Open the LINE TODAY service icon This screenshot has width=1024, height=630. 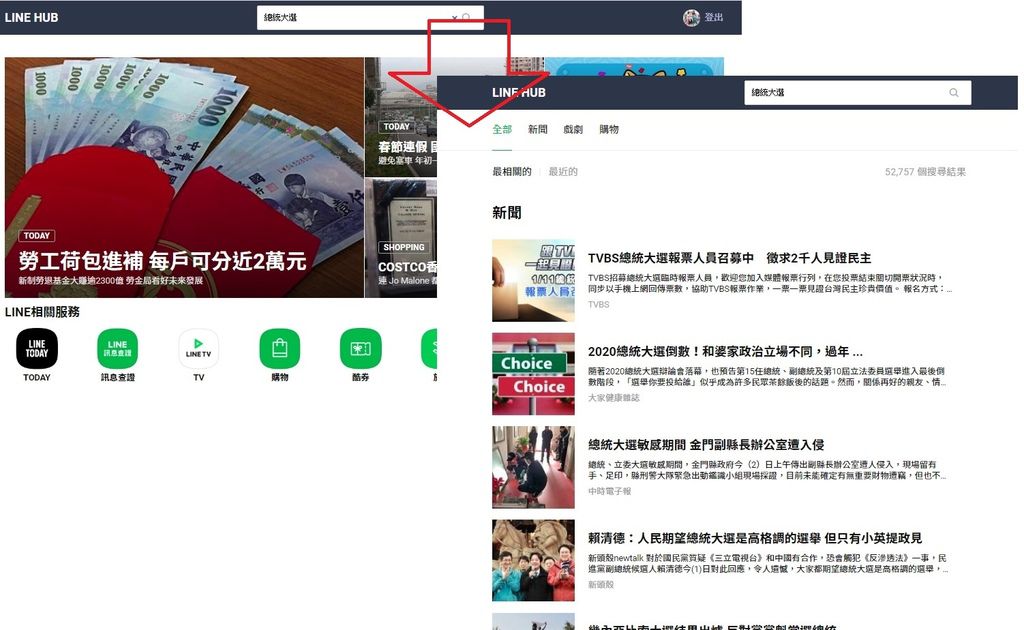pyautogui.click(x=37, y=348)
